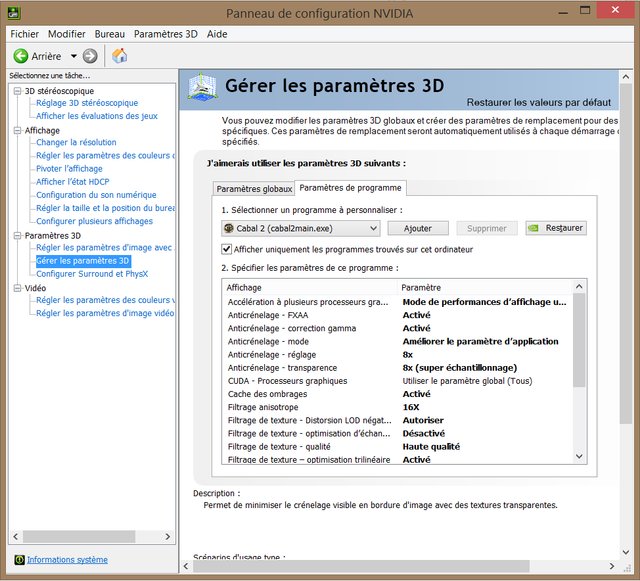The height and width of the screenshot is (581, 640).
Task: Click the Supprimer button
Action: [487, 228]
